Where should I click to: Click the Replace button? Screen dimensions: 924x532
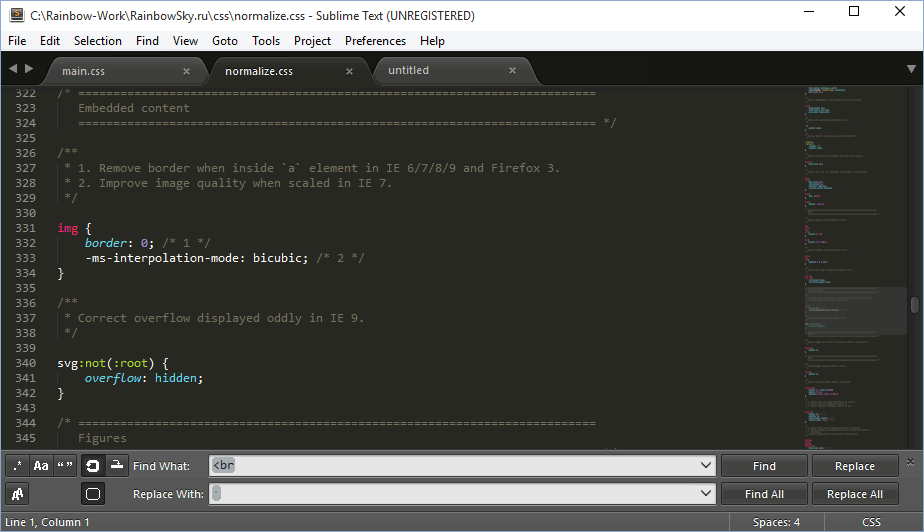point(854,465)
